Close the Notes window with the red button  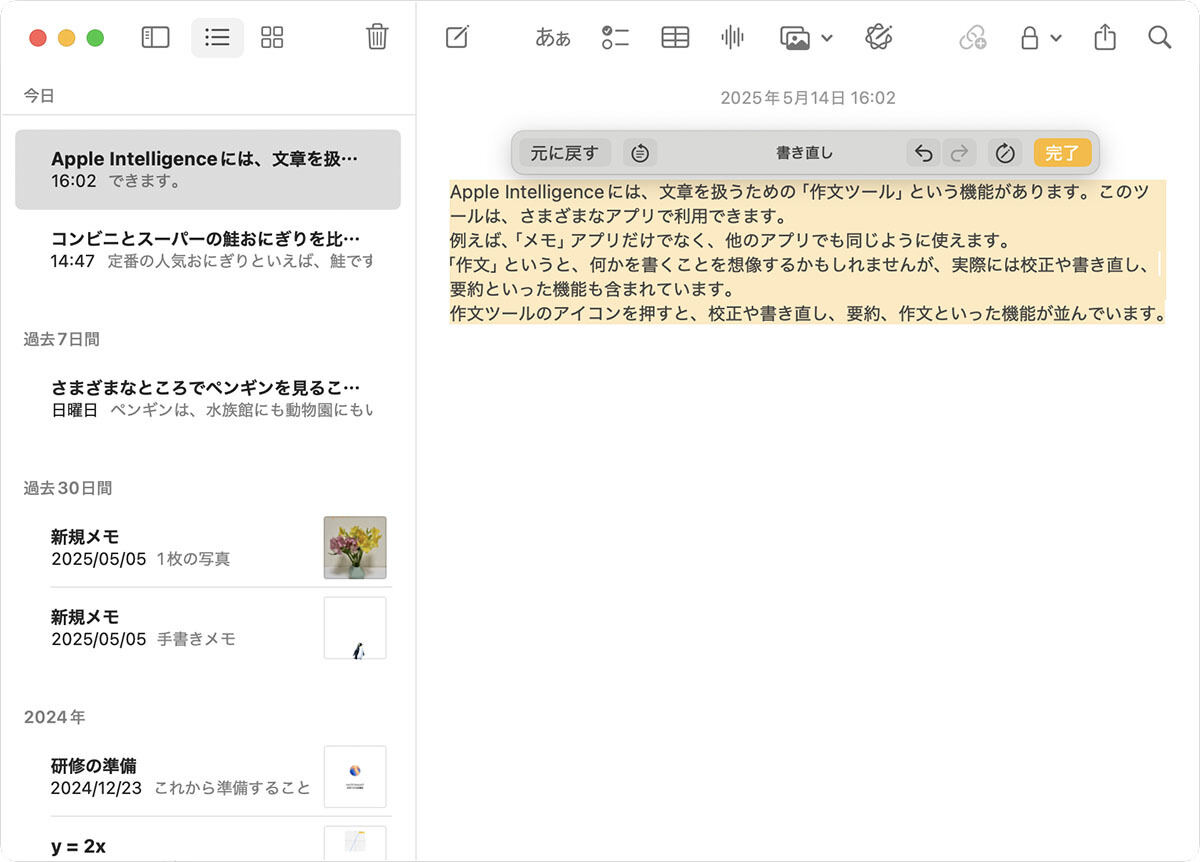(x=38, y=38)
